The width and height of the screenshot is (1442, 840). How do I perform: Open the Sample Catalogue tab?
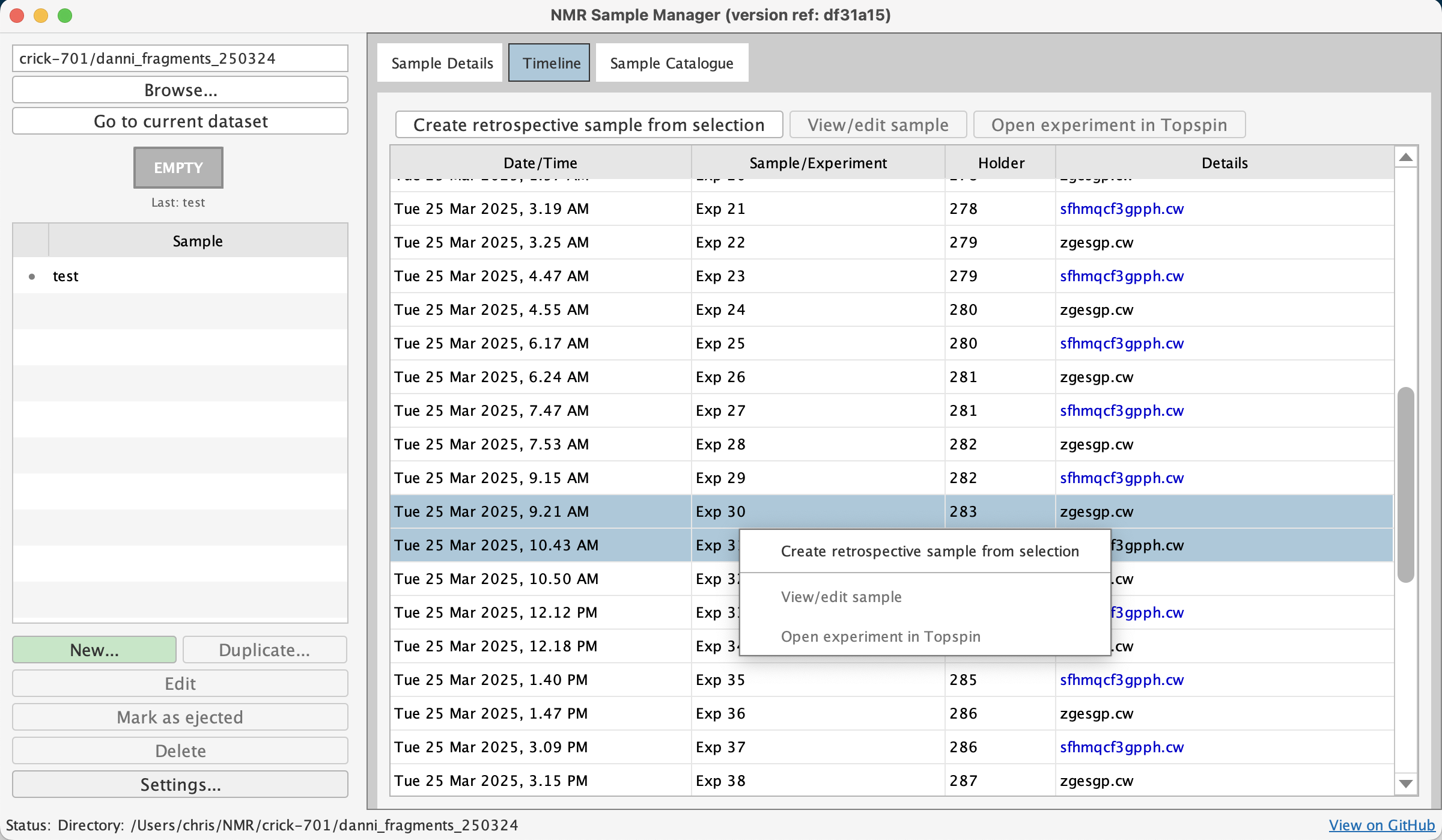(671, 63)
